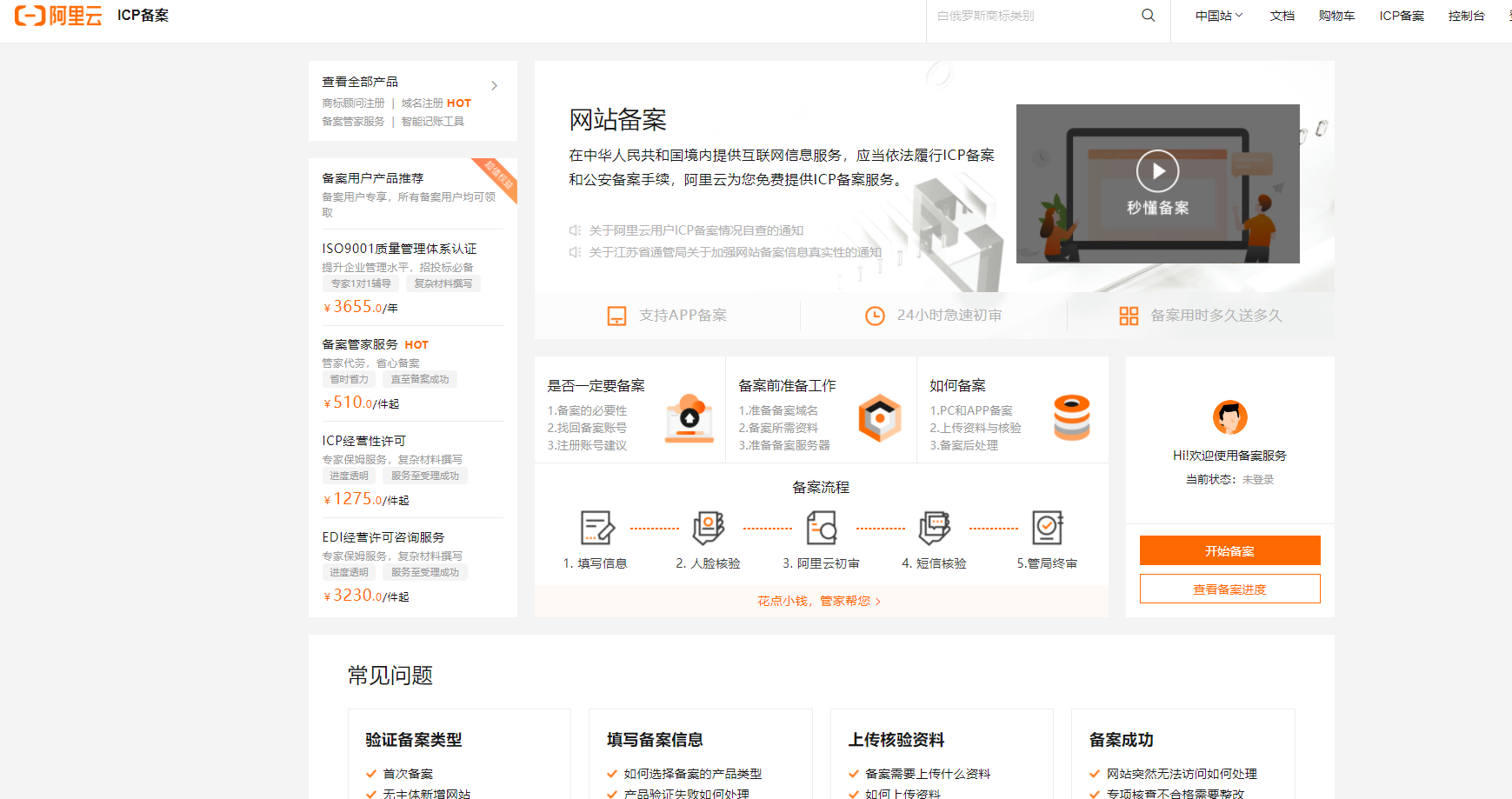Open 文档 in the top navigation
Viewport: 1512px width, 799px height.
pos(1282,16)
